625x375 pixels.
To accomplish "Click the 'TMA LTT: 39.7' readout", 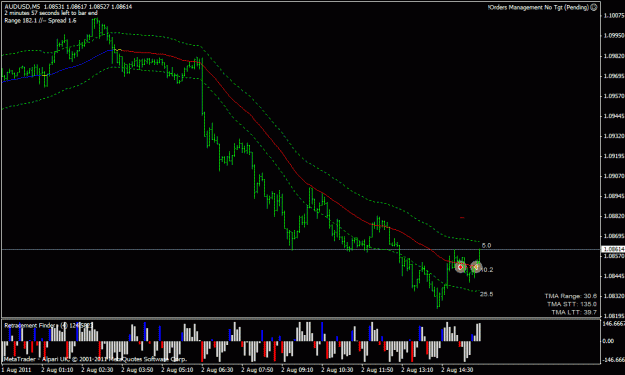I will click(x=574, y=312).
